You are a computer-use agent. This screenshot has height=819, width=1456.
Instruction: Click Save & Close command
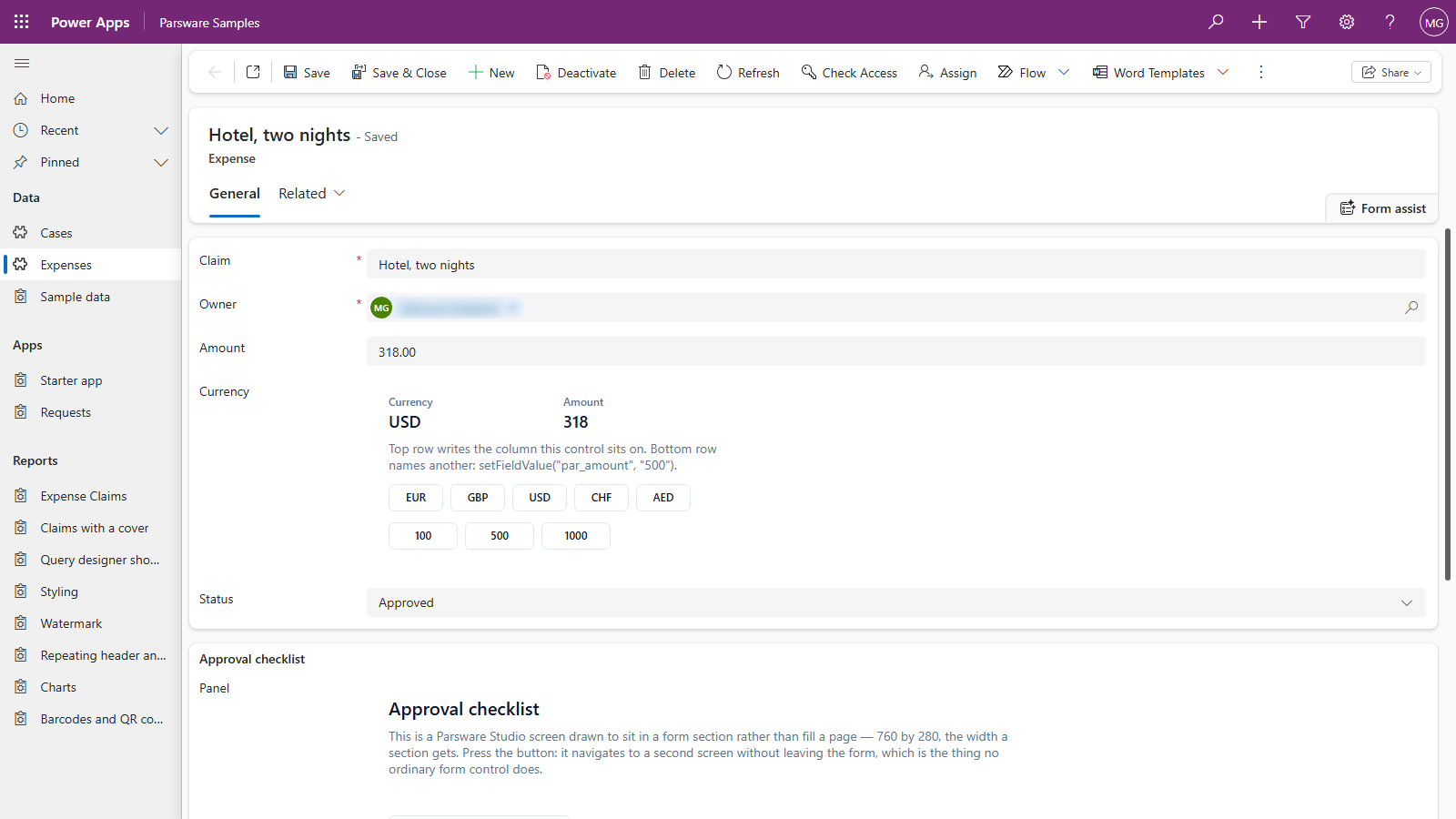pyautogui.click(x=399, y=72)
